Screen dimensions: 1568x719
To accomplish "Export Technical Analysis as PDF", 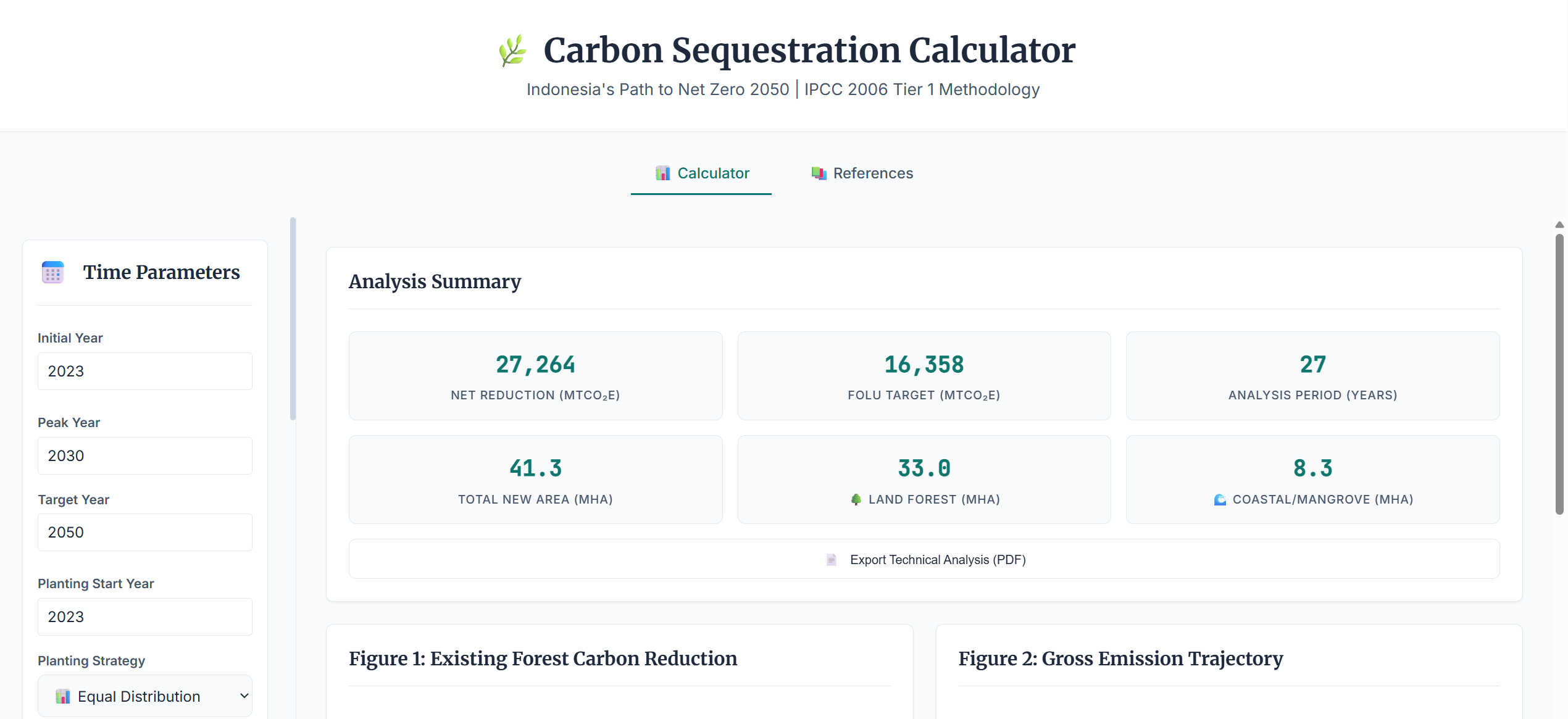I will coord(924,559).
